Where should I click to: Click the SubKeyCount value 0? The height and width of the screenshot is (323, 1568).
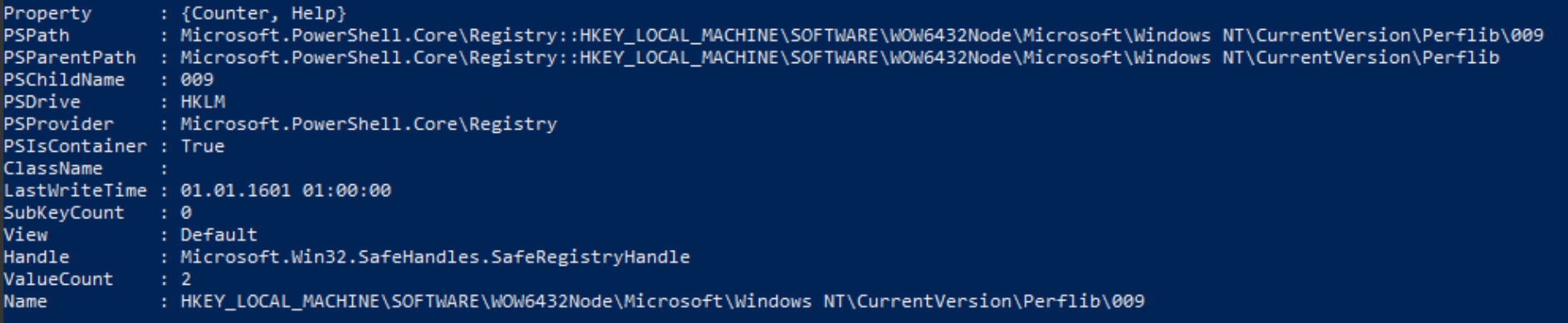coord(186,213)
